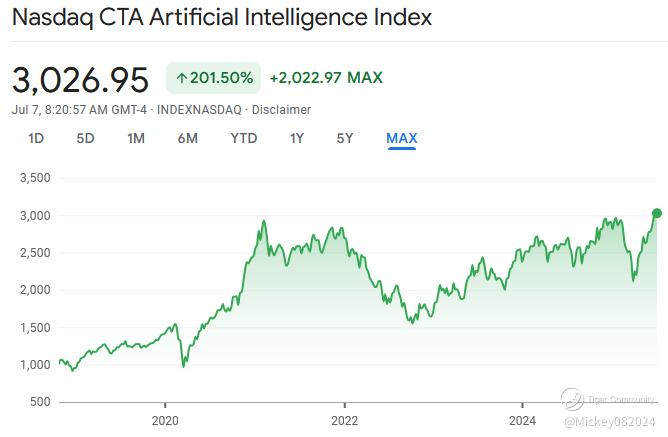The height and width of the screenshot is (437, 668).
Task: Switch to the 5D range tab
Action: pyautogui.click(x=85, y=138)
